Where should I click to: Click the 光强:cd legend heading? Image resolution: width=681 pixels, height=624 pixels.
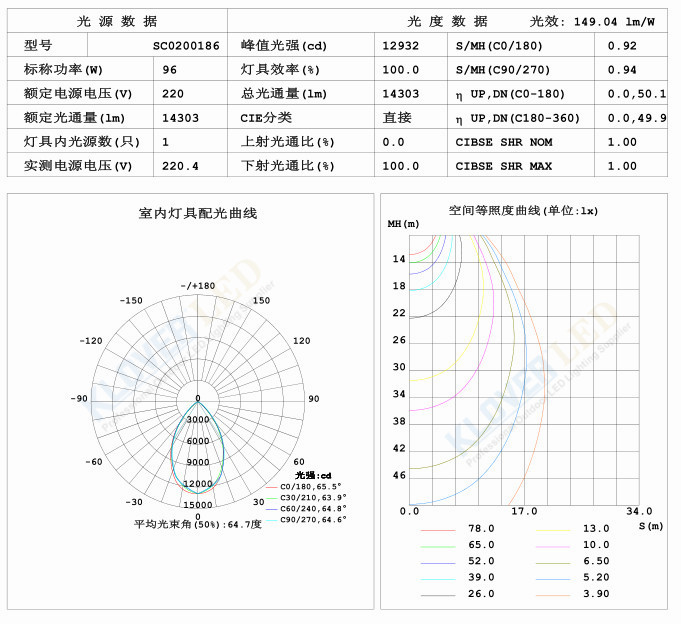313,475
